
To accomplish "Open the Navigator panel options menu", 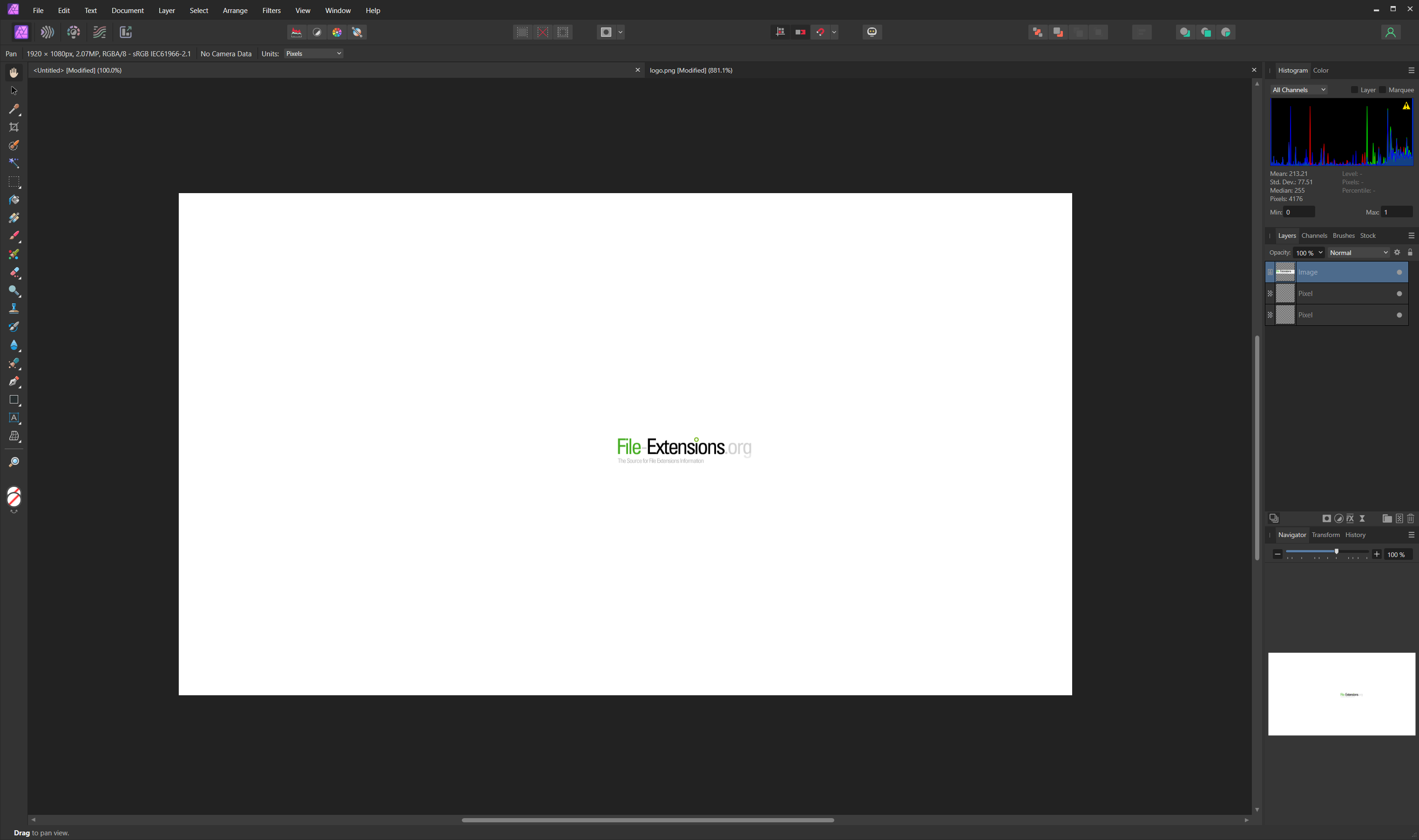I will coord(1411,535).
